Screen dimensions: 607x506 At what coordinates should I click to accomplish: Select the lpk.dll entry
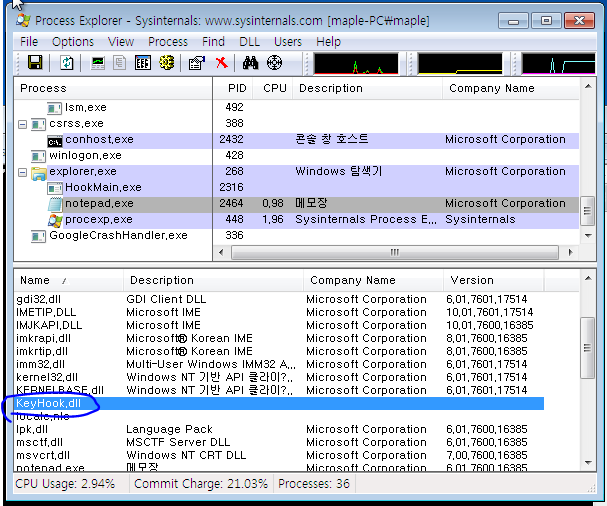pos(279,429)
